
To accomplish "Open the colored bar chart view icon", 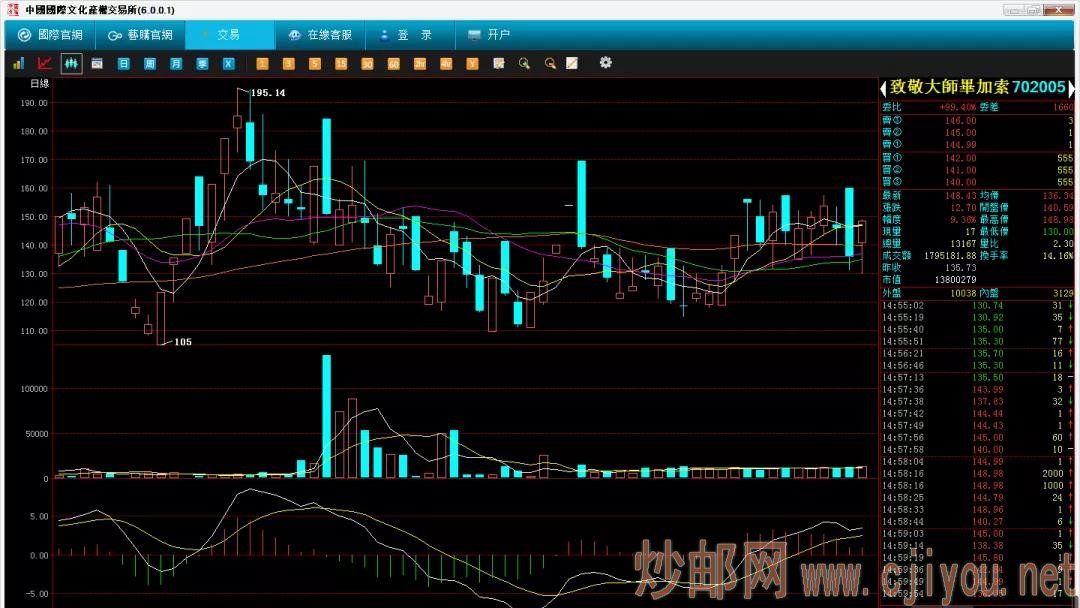I will click(x=18, y=63).
